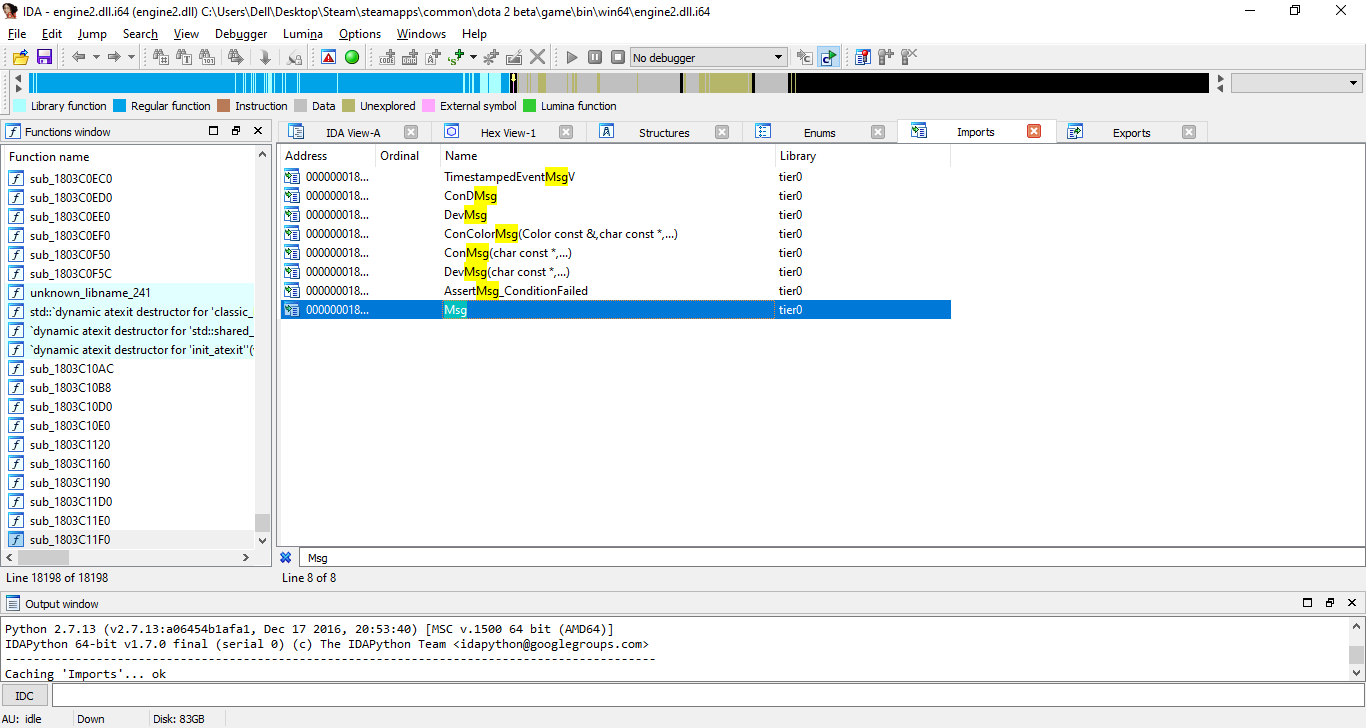The height and width of the screenshot is (728, 1366).
Task: Open the Options menu
Action: (x=360, y=33)
